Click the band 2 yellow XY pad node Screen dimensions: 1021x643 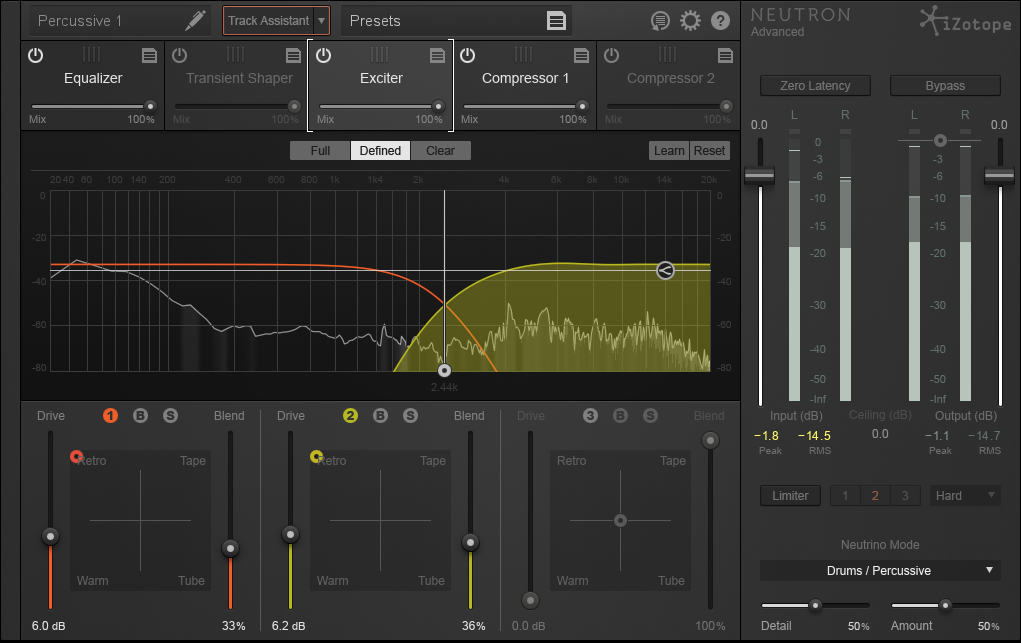(316, 456)
